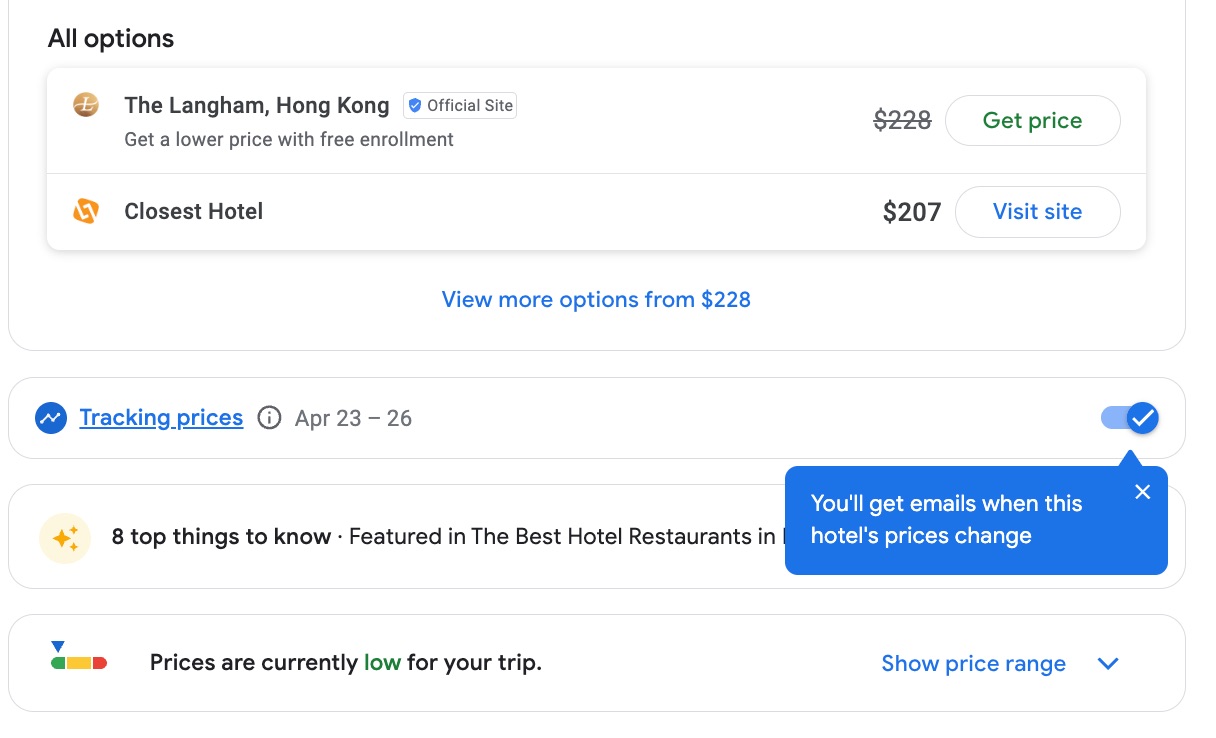Click the Official Site badge
This screenshot has width=1216, height=738.
tap(459, 105)
